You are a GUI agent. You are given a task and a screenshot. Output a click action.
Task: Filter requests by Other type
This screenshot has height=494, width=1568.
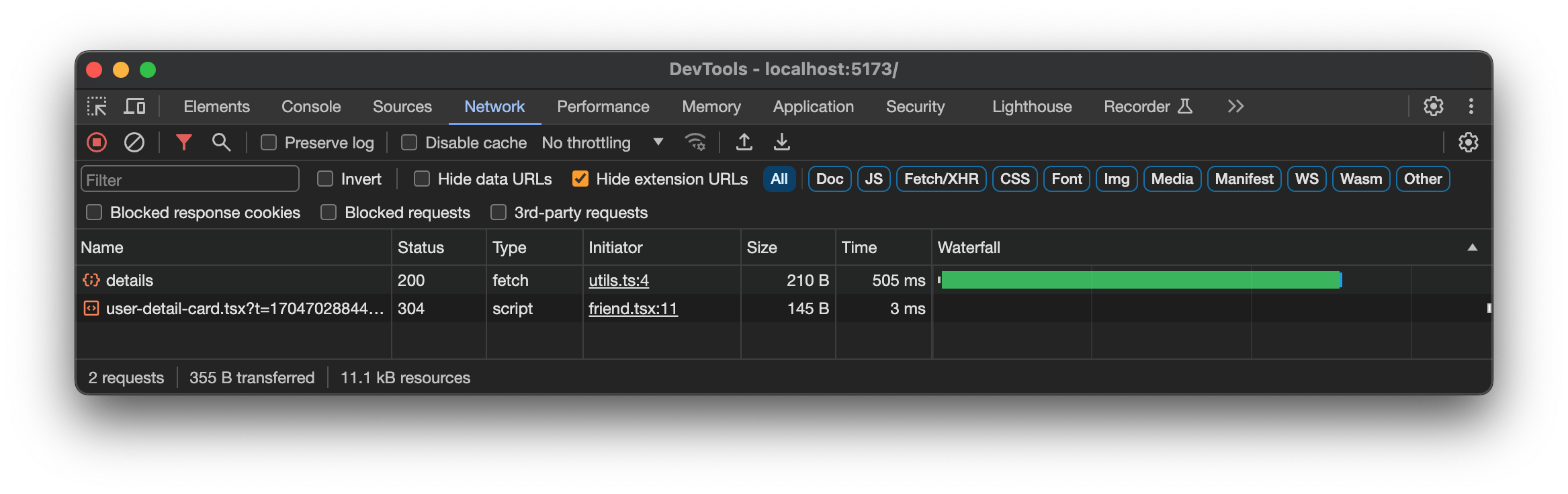pos(1423,179)
